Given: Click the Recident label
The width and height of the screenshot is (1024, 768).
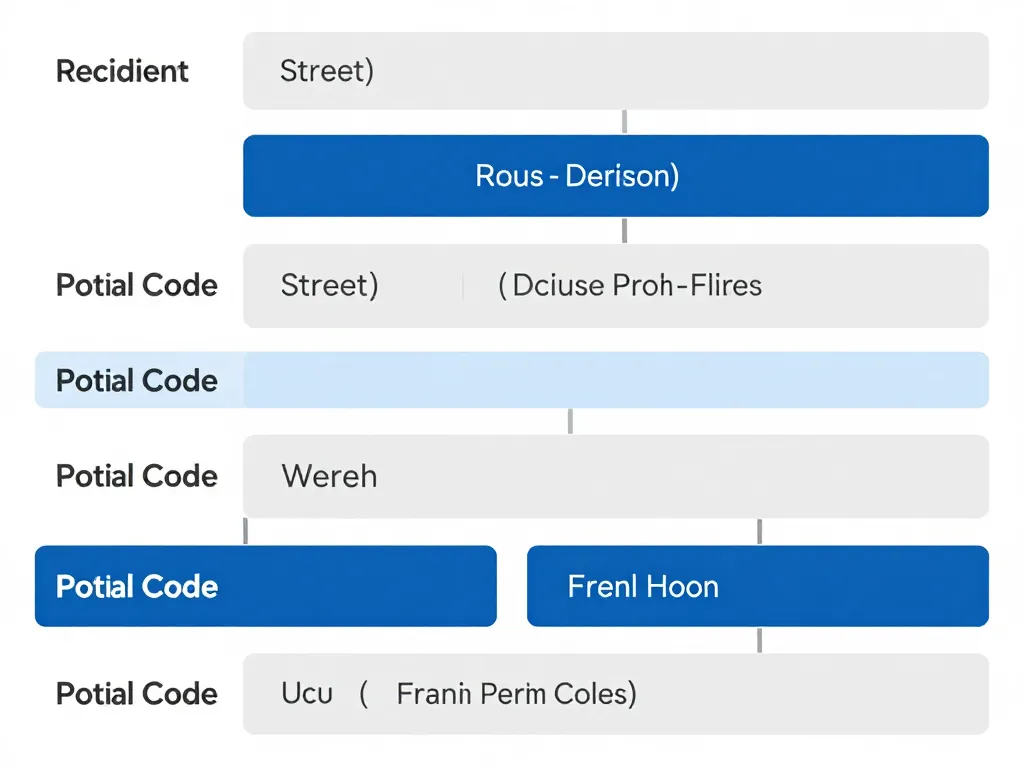Looking at the screenshot, I should click(122, 72).
